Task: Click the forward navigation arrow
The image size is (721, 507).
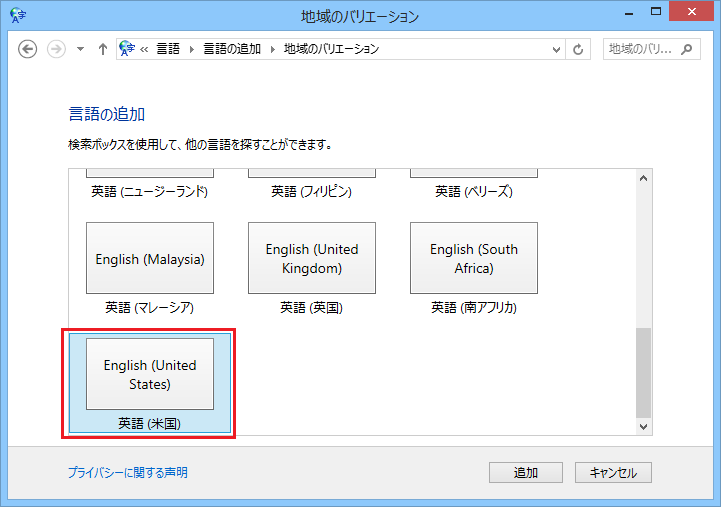Action: pyautogui.click(x=57, y=49)
